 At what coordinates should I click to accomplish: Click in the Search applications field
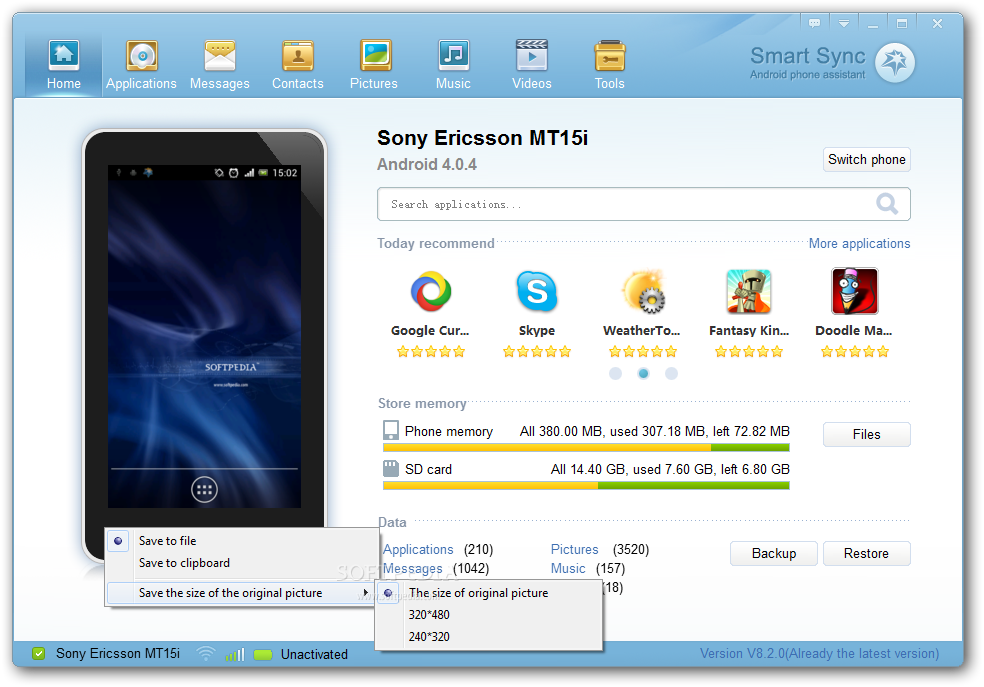point(643,204)
